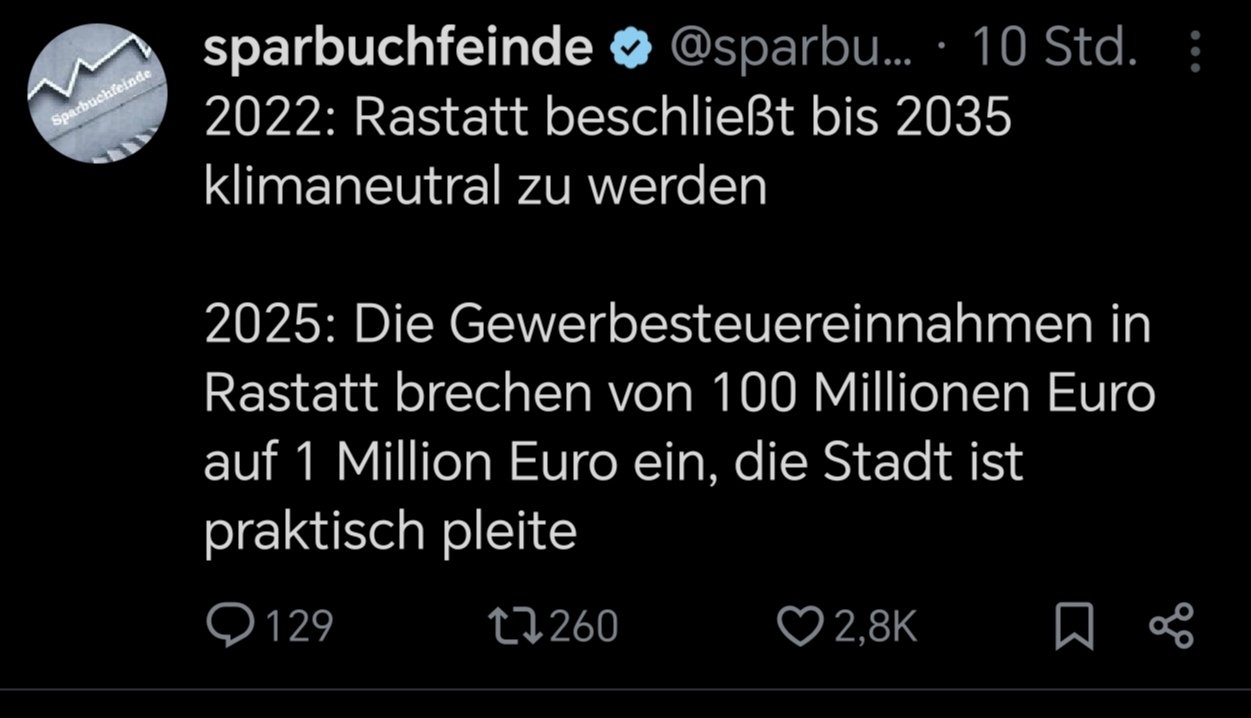The image size is (1251, 718).
Task: Like the post via heart icon
Action: pyautogui.click(x=800, y=626)
